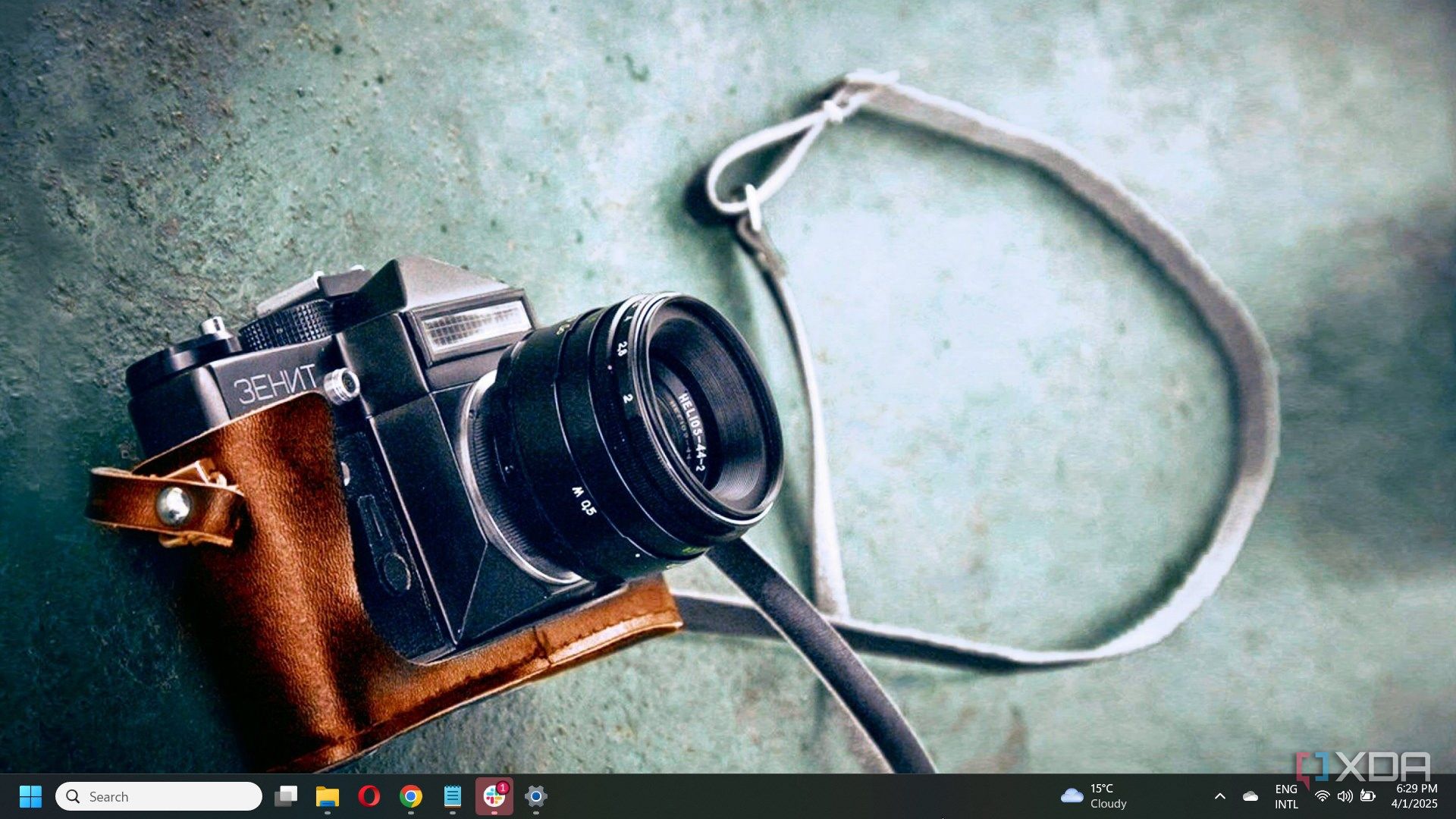This screenshot has width=1456, height=819.
Task: Open the Windows Start menu
Action: pyautogui.click(x=30, y=796)
